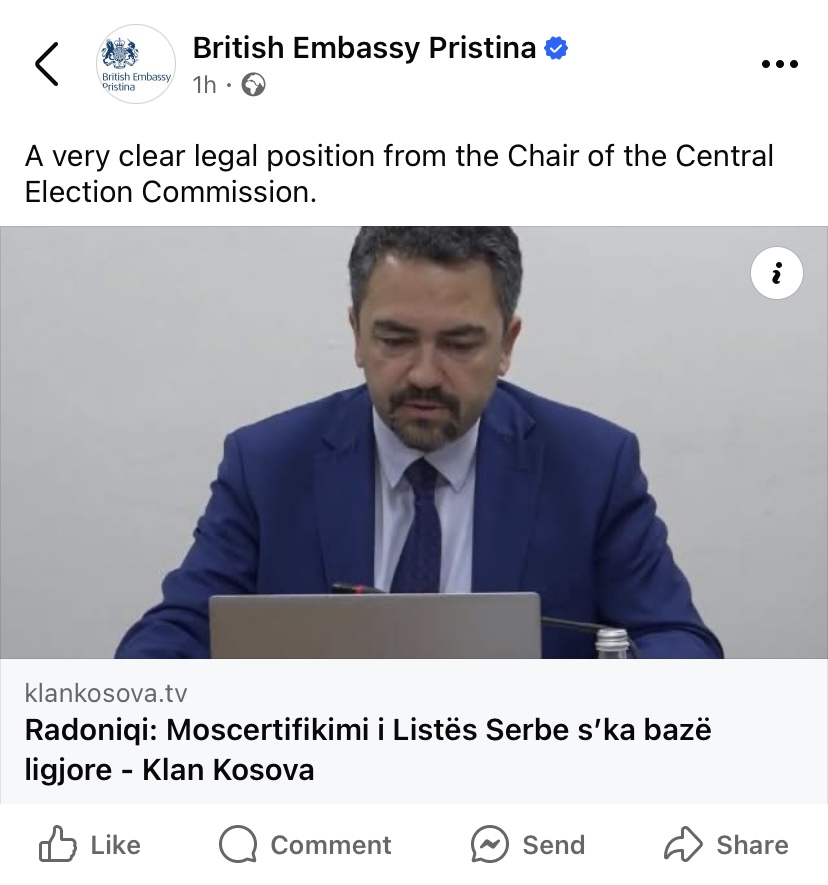
Task: Click the klankosova.tv source domain
Action: 105,693
